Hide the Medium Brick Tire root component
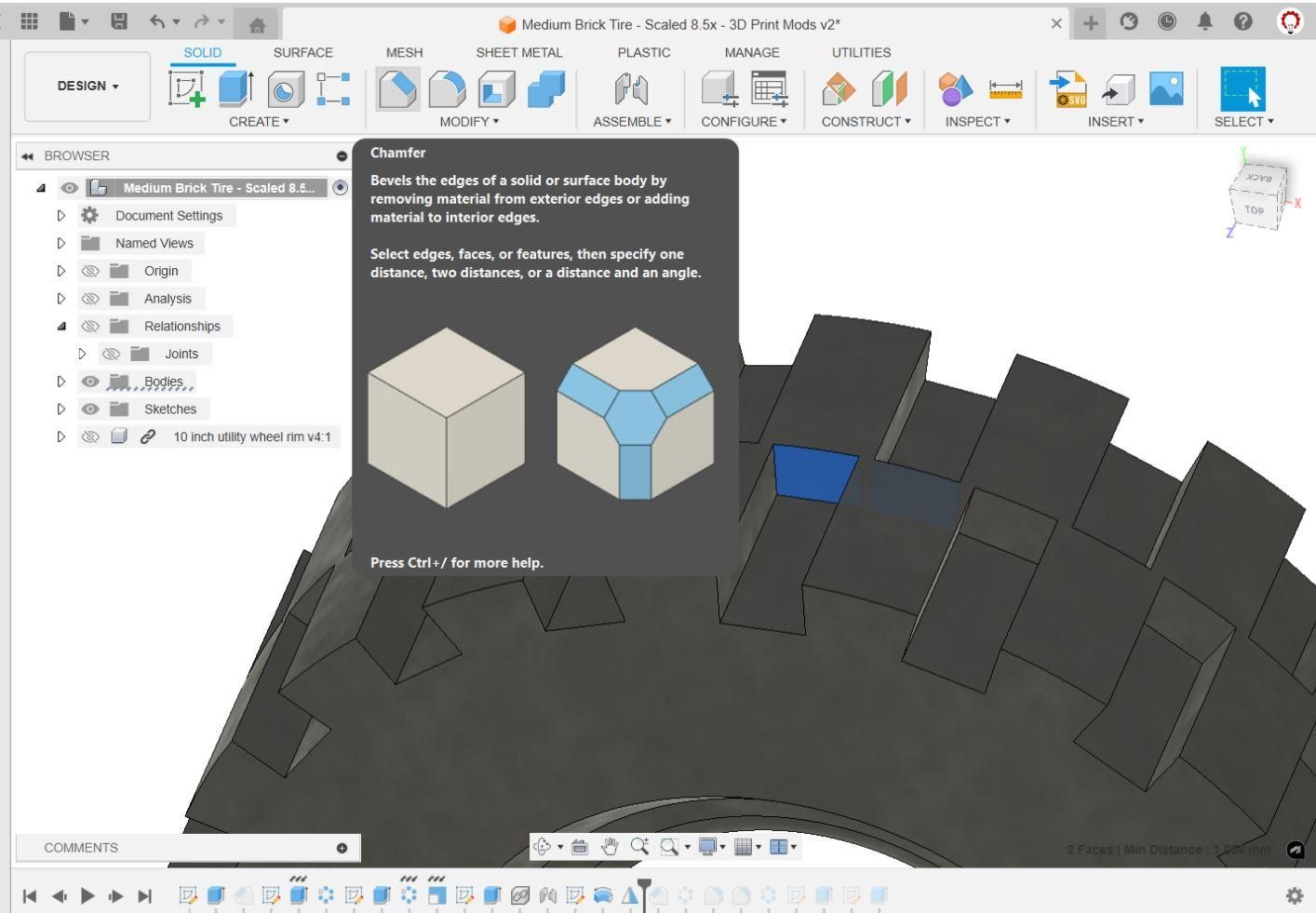 (70, 189)
